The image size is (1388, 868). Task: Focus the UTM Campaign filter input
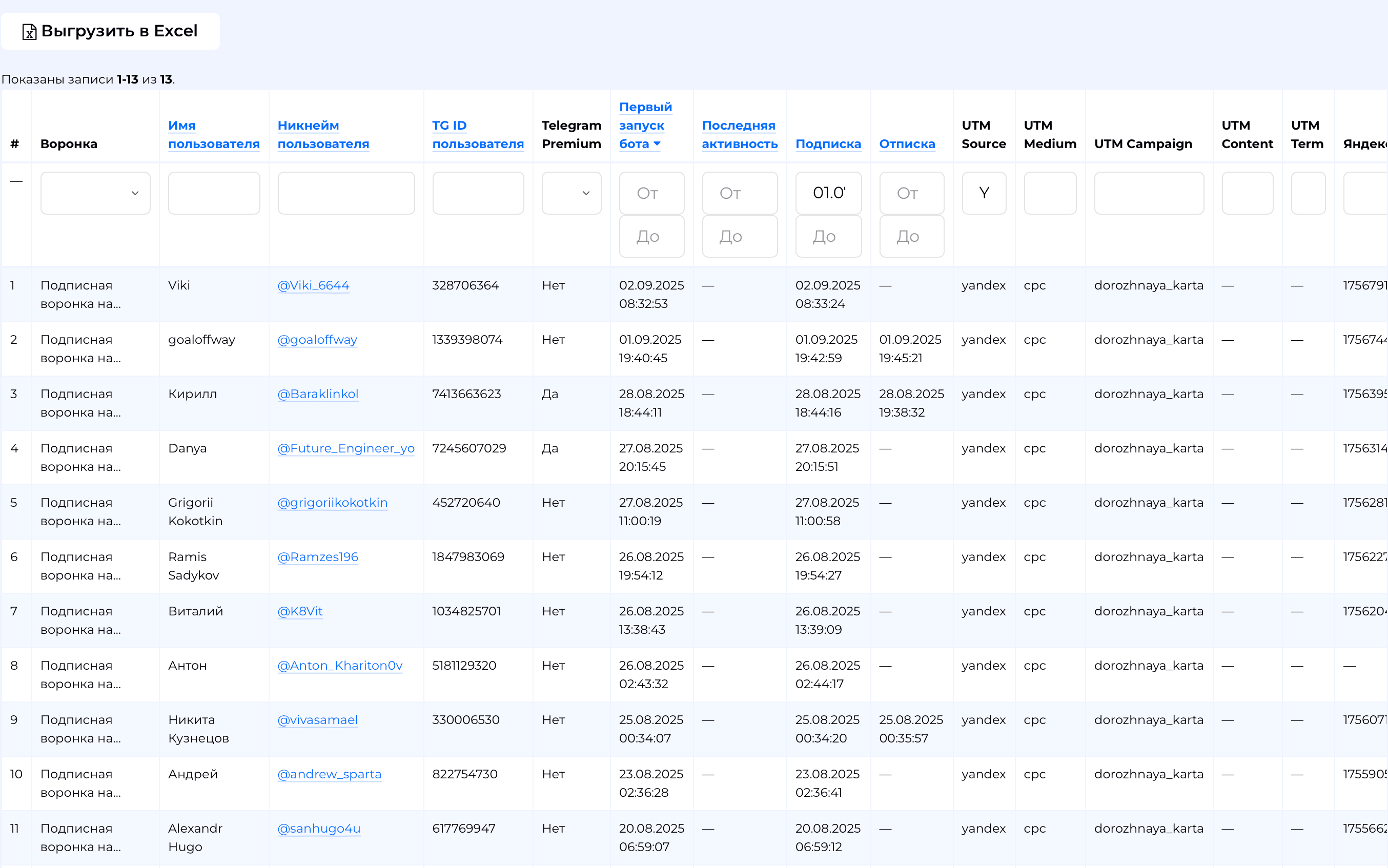tap(1149, 194)
